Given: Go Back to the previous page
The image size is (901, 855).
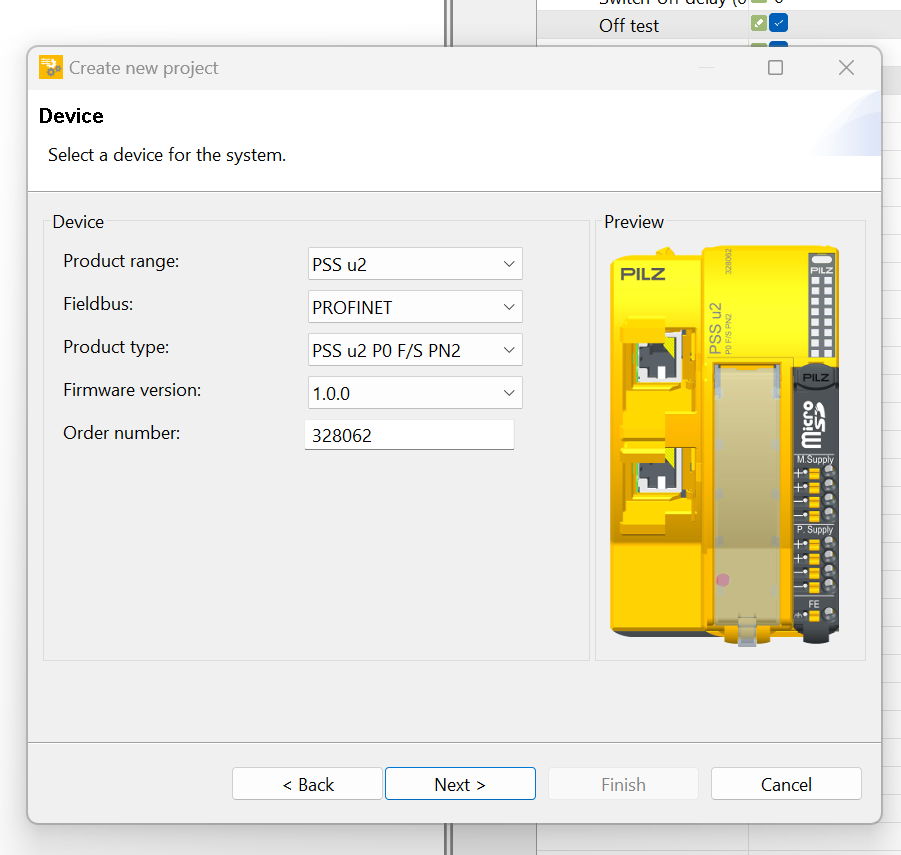Looking at the screenshot, I should click(307, 784).
